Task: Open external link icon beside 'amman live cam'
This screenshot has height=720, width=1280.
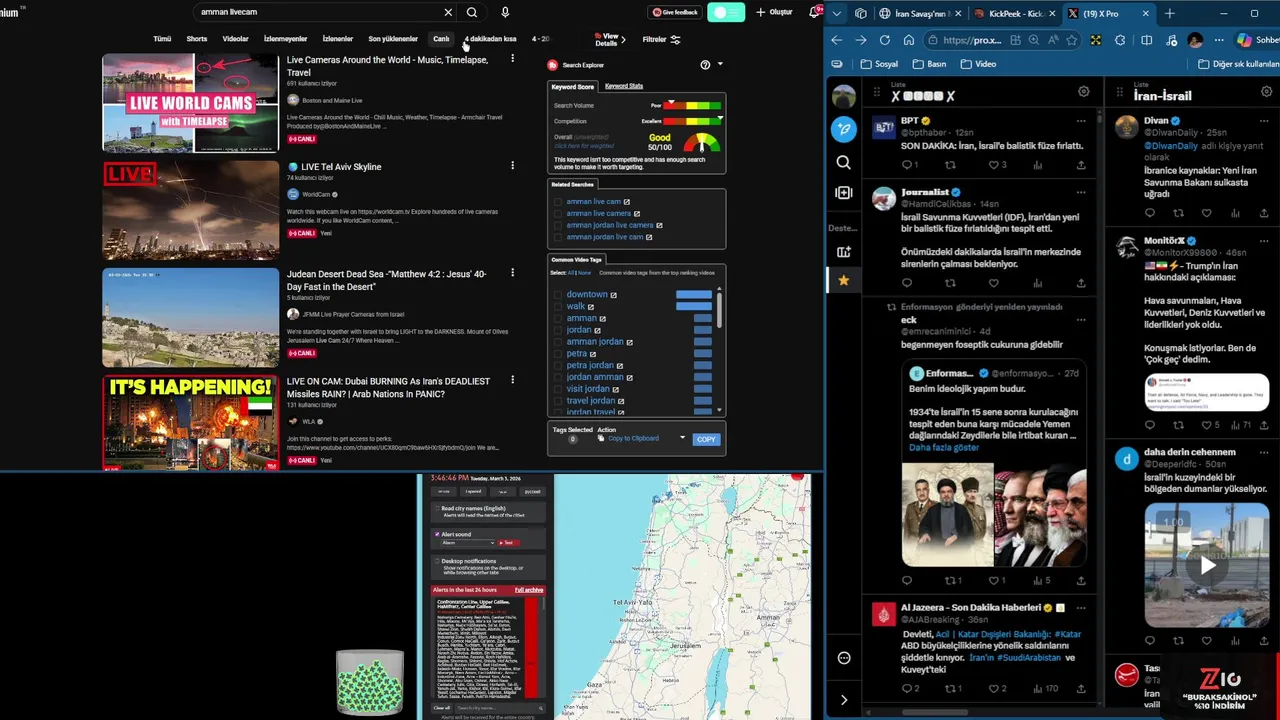Action: point(627,202)
